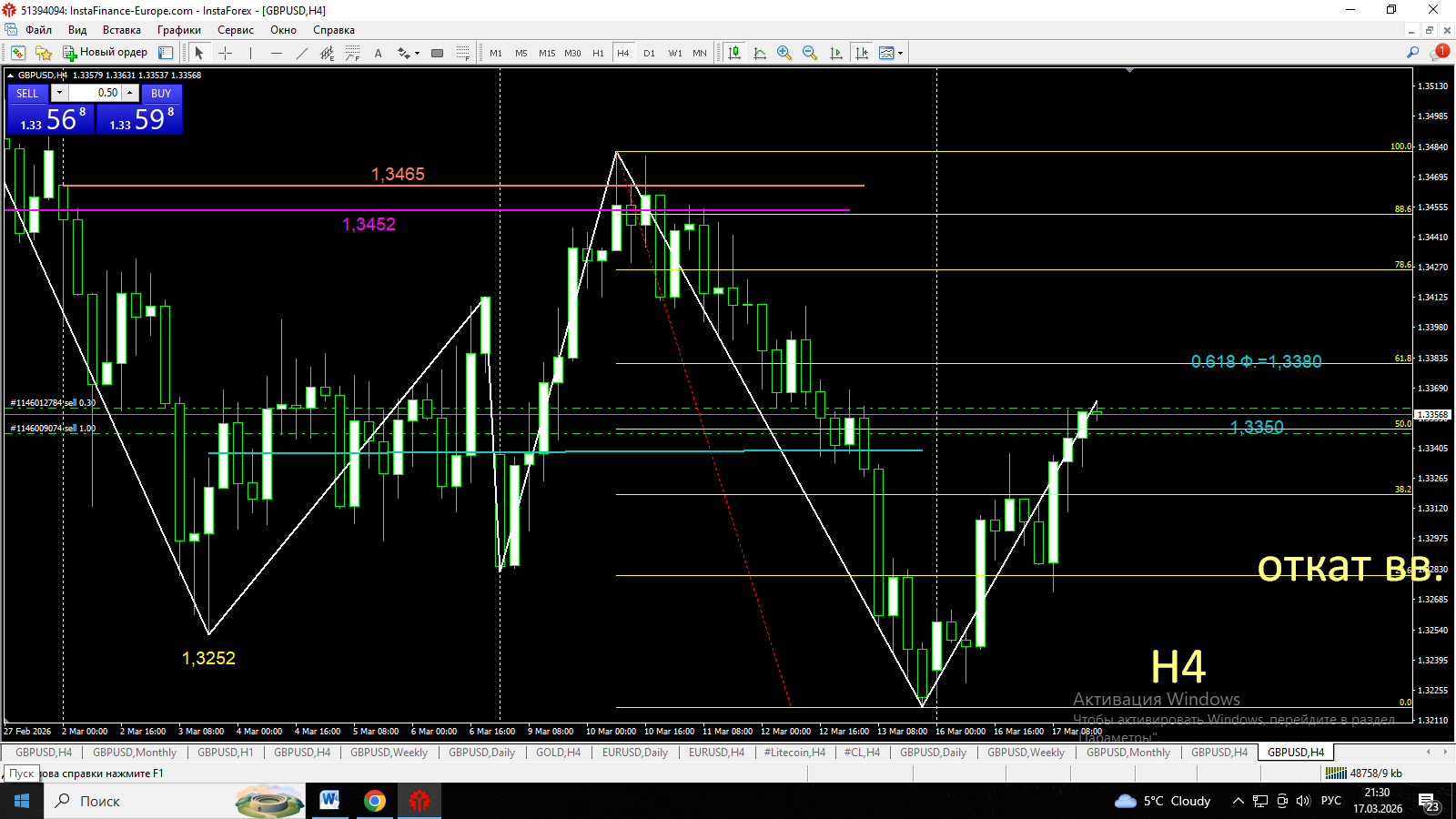Click the Новый ордер button
Viewport: 1456px width, 819px height.
(x=105, y=53)
